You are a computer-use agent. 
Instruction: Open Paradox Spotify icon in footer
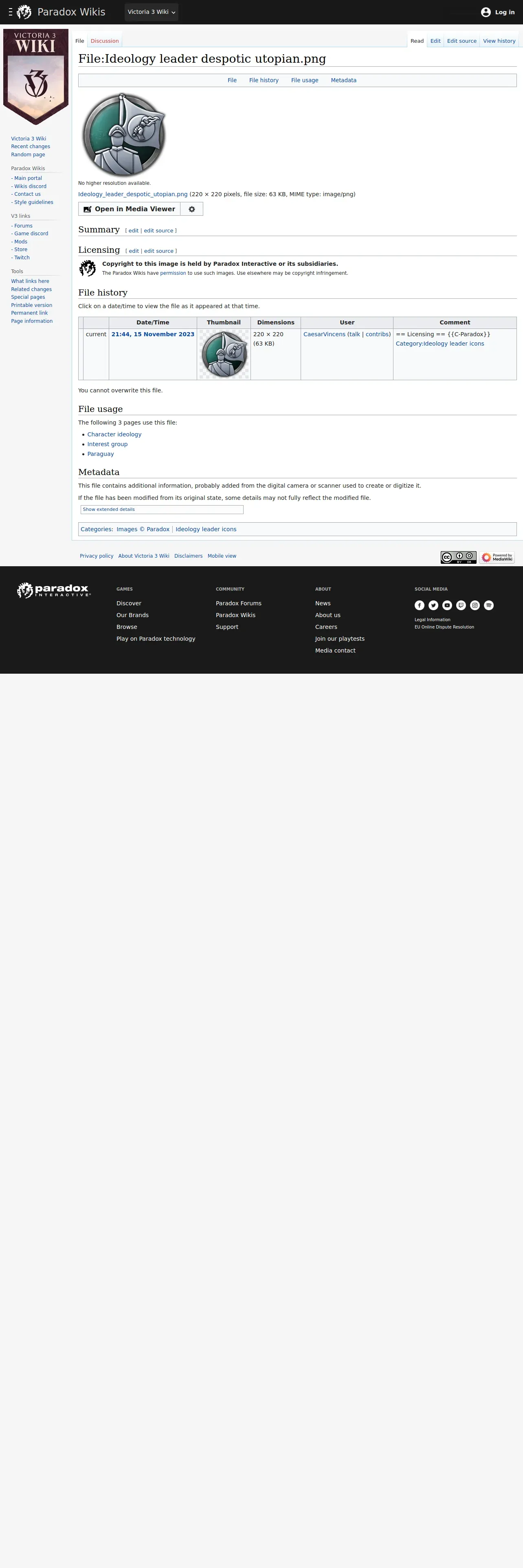pyautogui.click(x=489, y=605)
